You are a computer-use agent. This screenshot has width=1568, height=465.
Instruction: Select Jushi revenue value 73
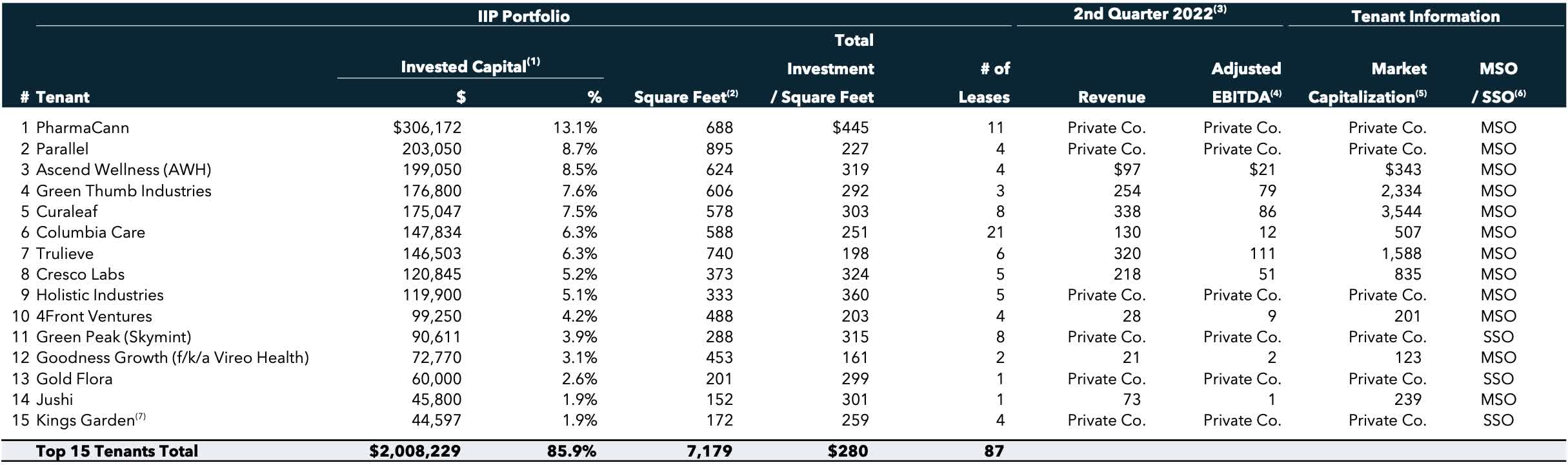1131,400
